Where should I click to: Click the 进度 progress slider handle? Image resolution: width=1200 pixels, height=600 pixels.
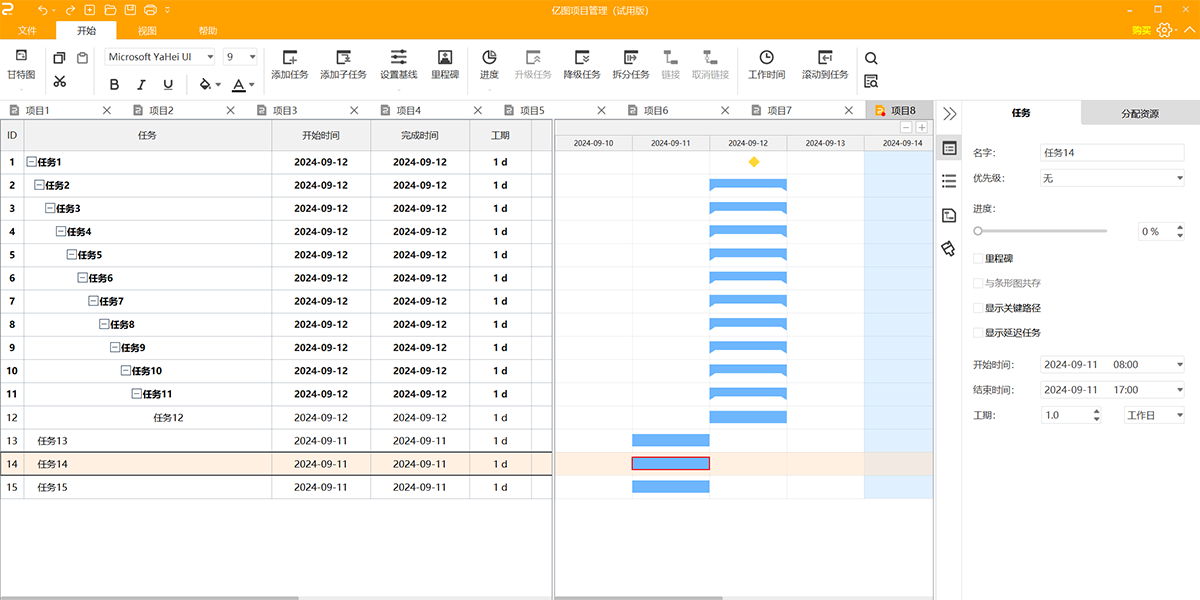pyautogui.click(x=978, y=231)
